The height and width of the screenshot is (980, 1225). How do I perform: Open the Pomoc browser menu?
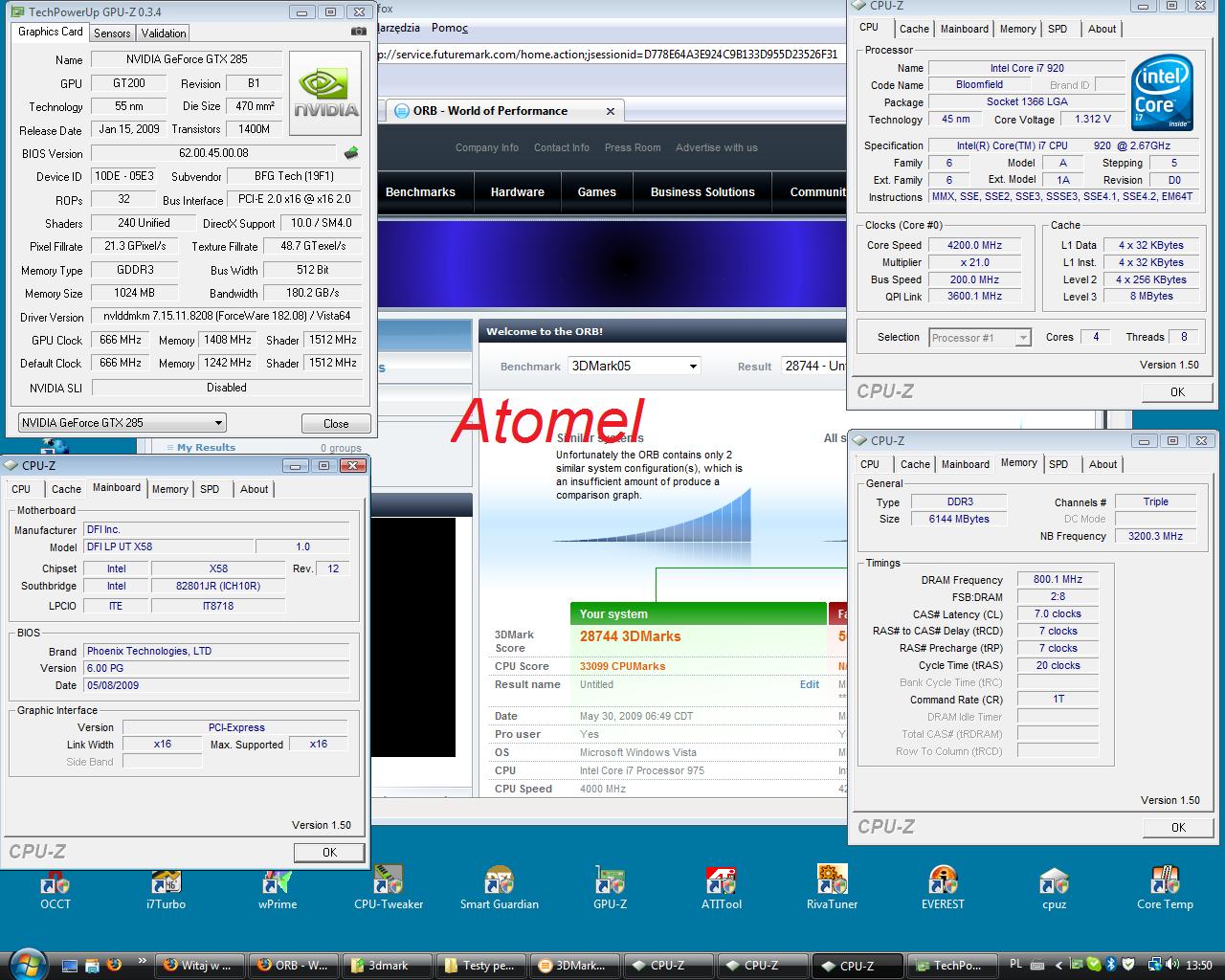click(x=450, y=28)
